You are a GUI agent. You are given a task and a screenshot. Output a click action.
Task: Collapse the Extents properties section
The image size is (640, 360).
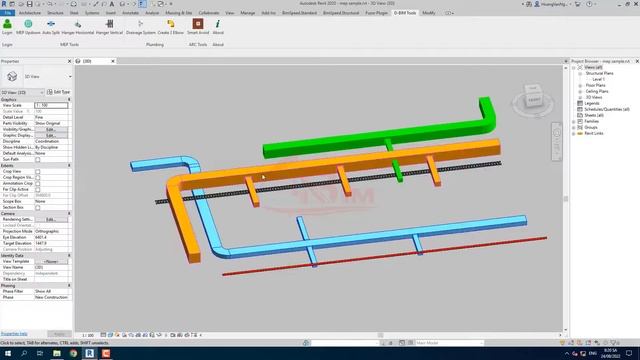[x=69, y=166]
